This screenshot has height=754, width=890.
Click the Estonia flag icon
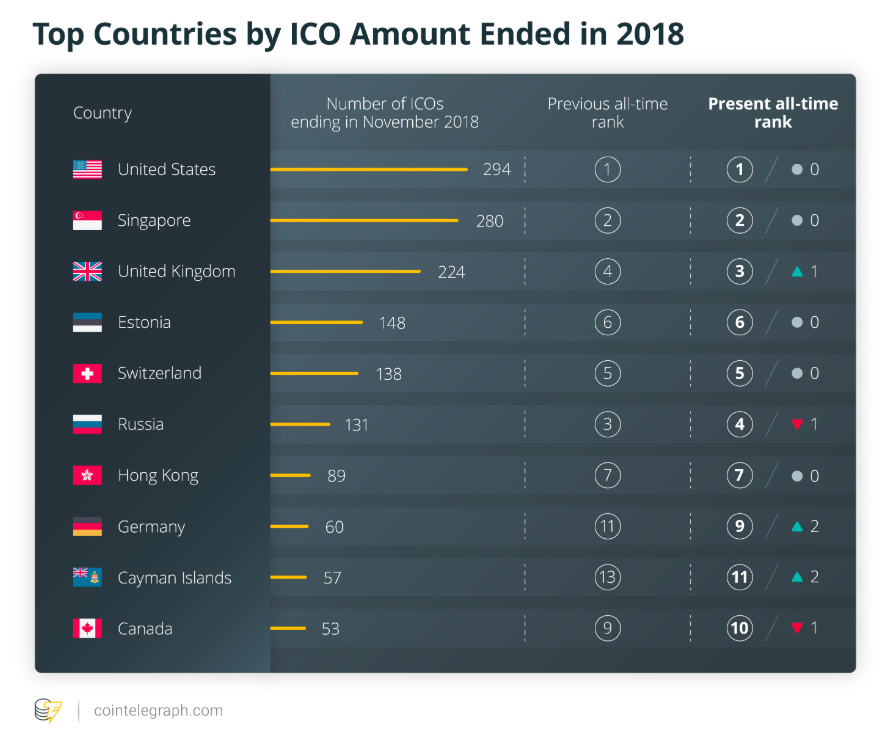coord(87,322)
